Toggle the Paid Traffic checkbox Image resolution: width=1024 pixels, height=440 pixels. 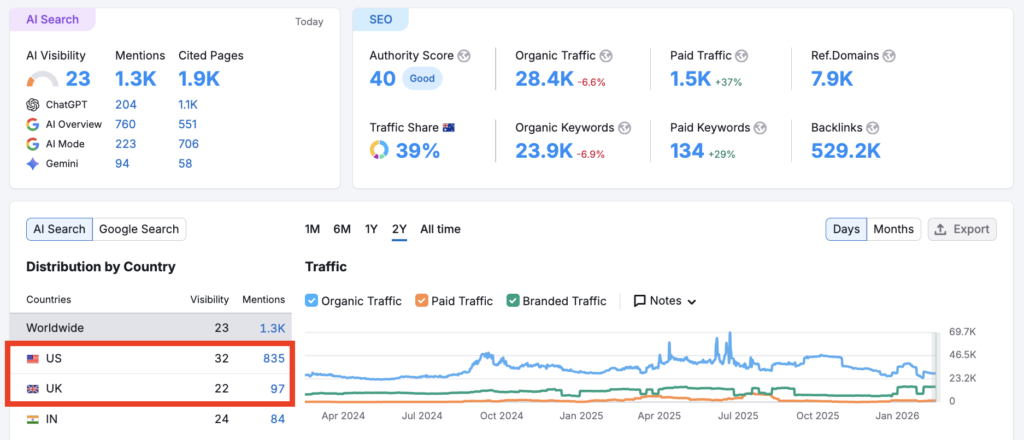(x=421, y=301)
